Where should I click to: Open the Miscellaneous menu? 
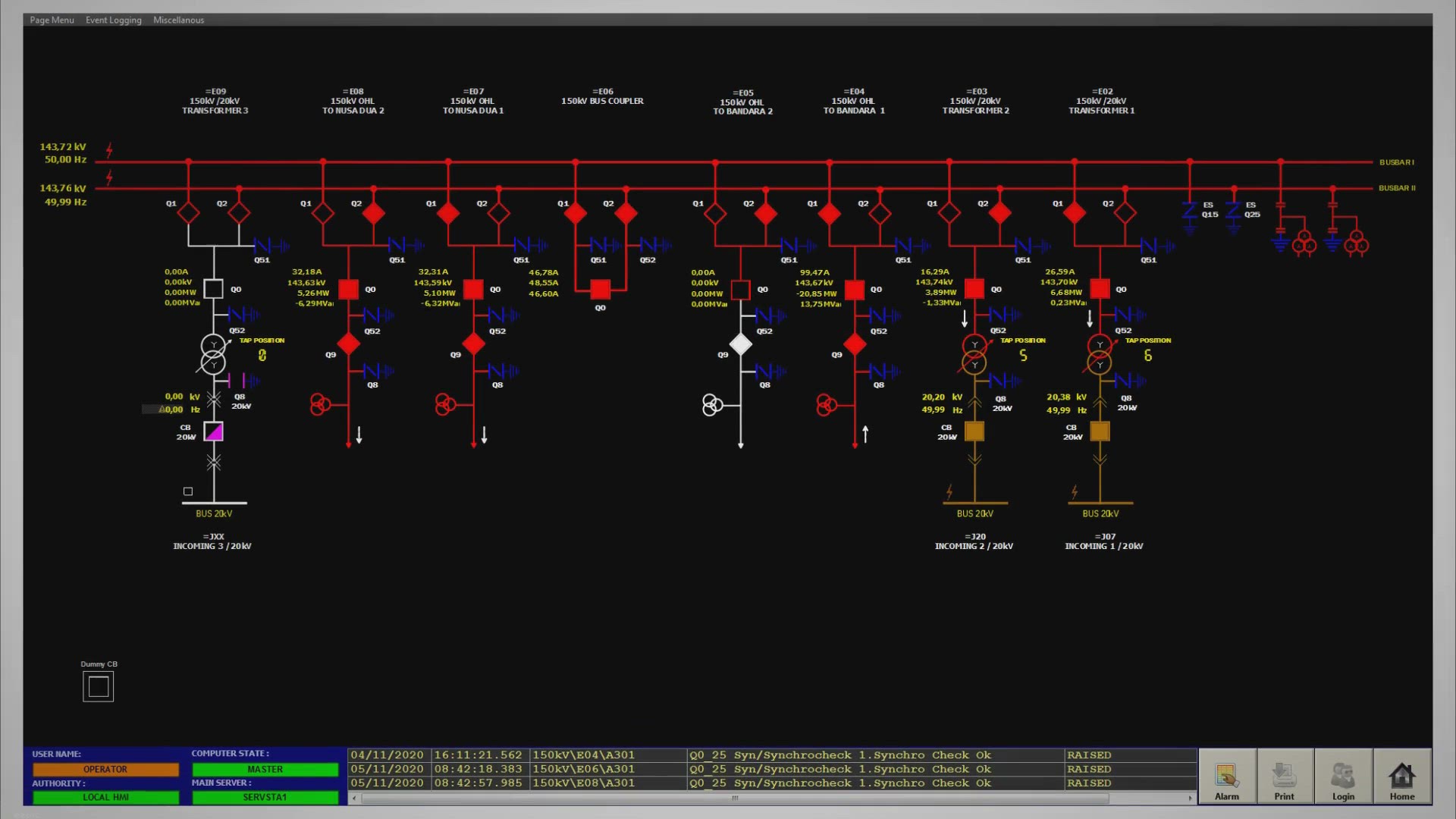point(178,20)
